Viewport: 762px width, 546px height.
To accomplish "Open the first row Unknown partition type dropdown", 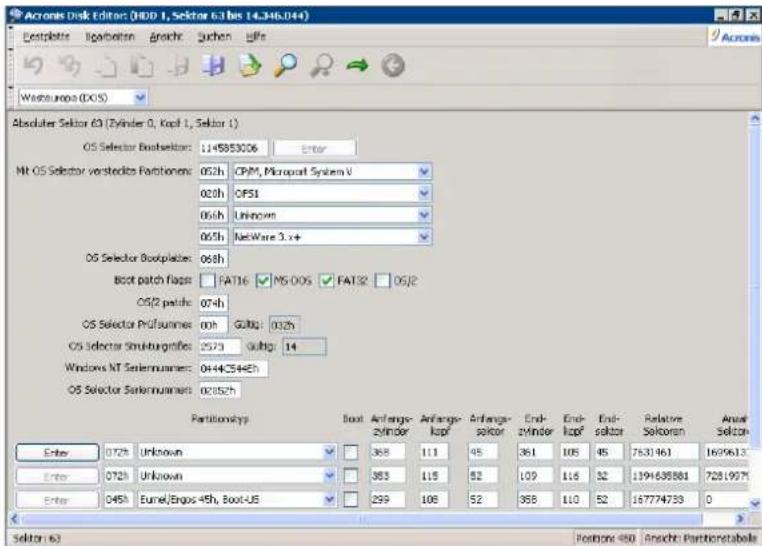I will coord(329,452).
